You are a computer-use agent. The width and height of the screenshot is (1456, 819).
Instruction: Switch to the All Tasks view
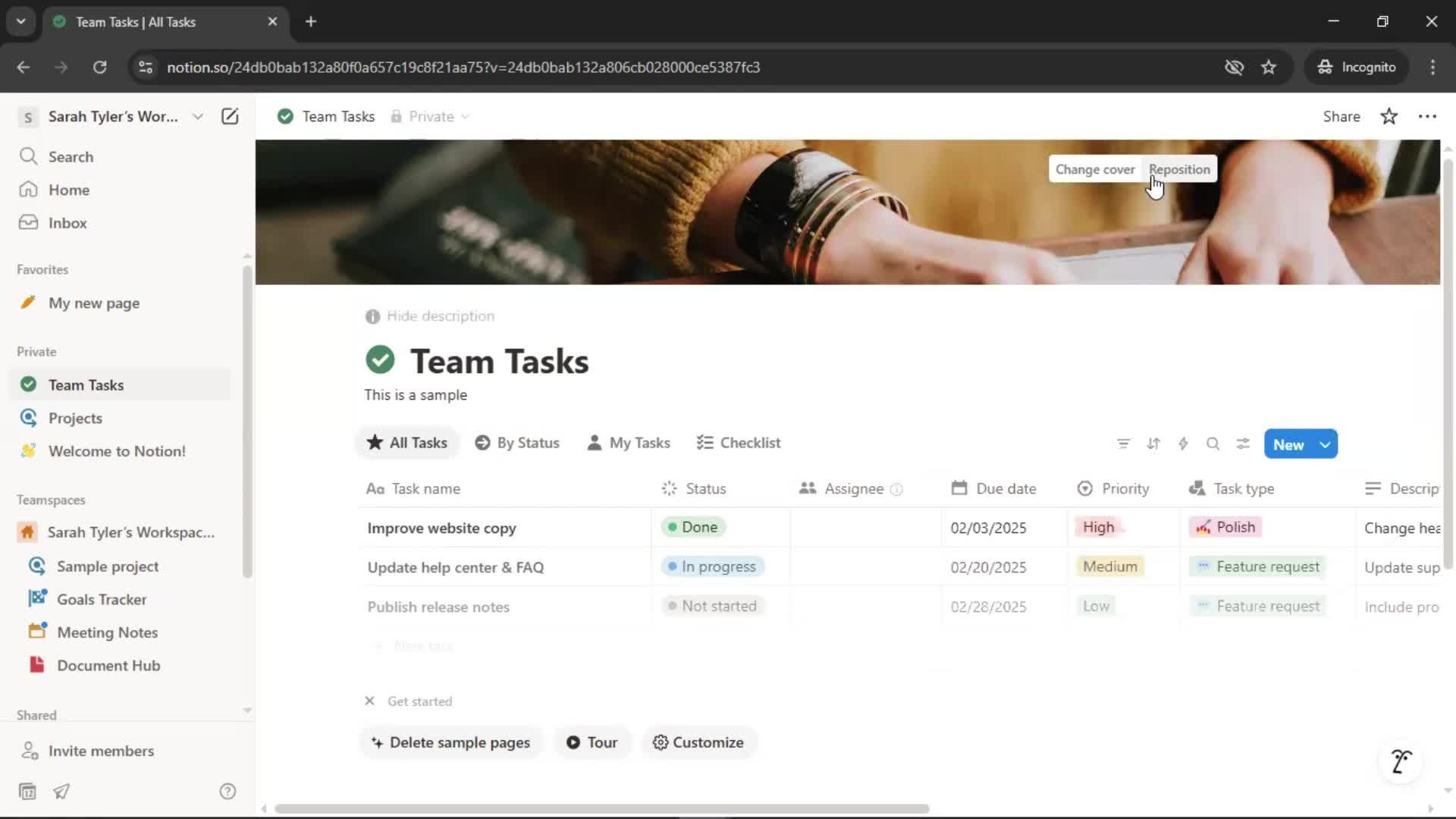(x=407, y=443)
